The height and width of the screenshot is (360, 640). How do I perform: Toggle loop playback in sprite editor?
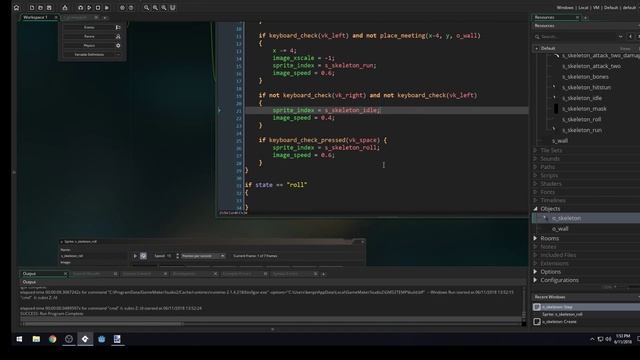(143, 256)
